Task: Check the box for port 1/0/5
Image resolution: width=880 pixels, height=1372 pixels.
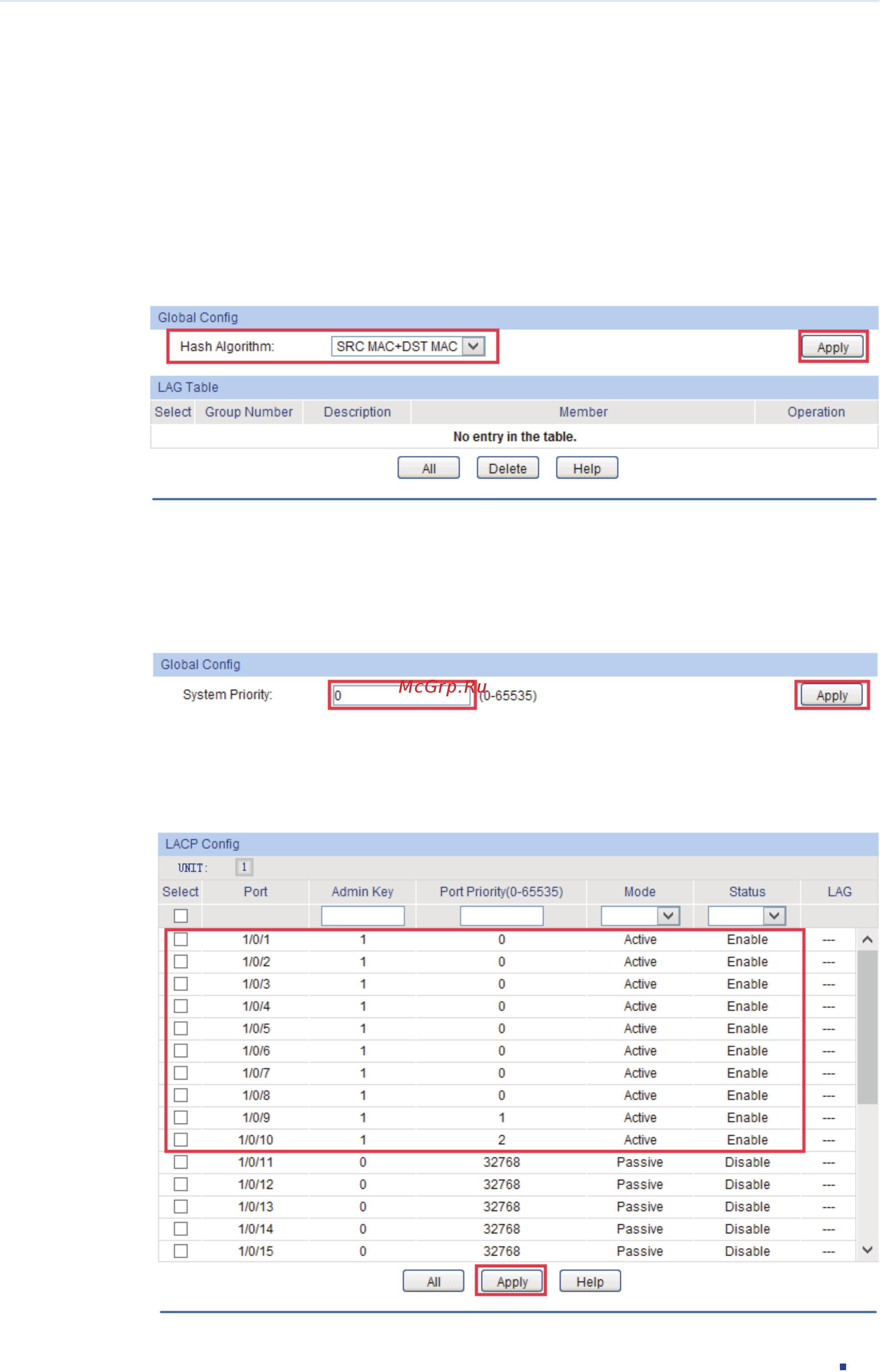Action: 181,1029
